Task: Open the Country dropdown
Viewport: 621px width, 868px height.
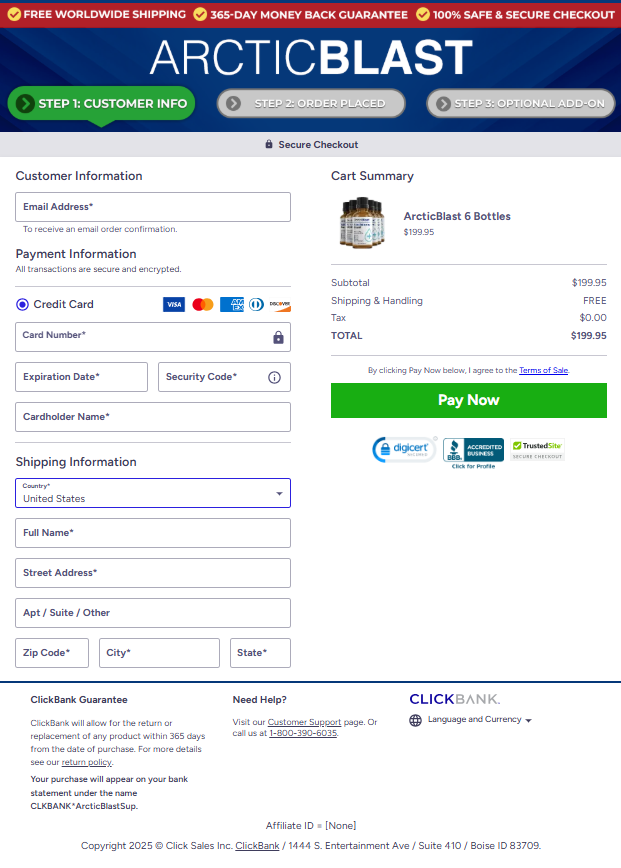Action: click(x=153, y=493)
